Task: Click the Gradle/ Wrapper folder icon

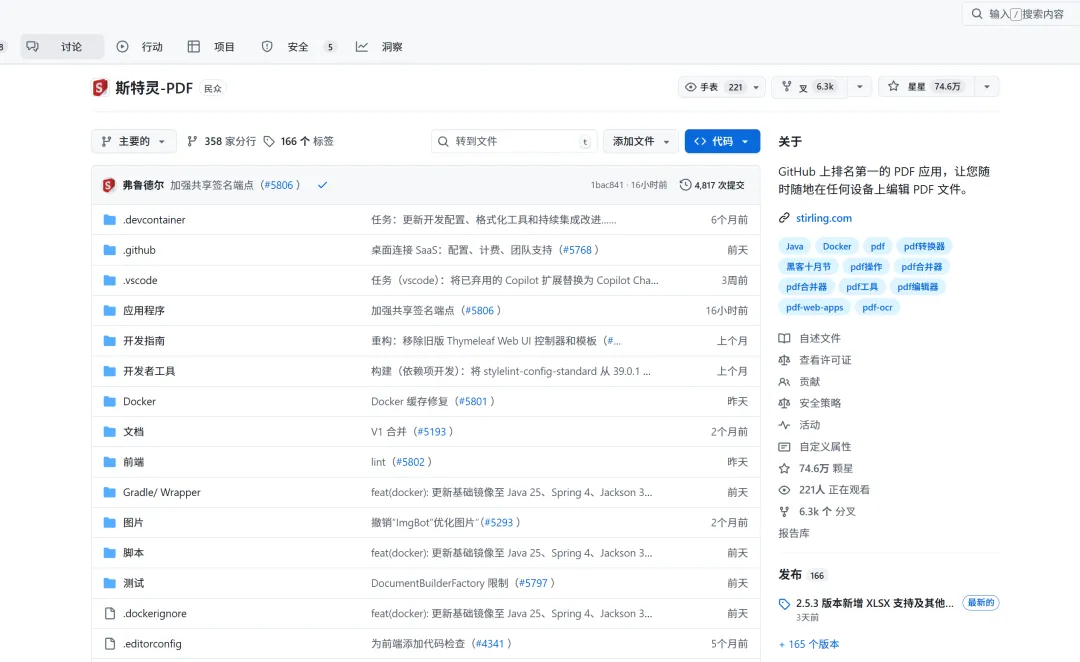Action: click(x=110, y=493)
